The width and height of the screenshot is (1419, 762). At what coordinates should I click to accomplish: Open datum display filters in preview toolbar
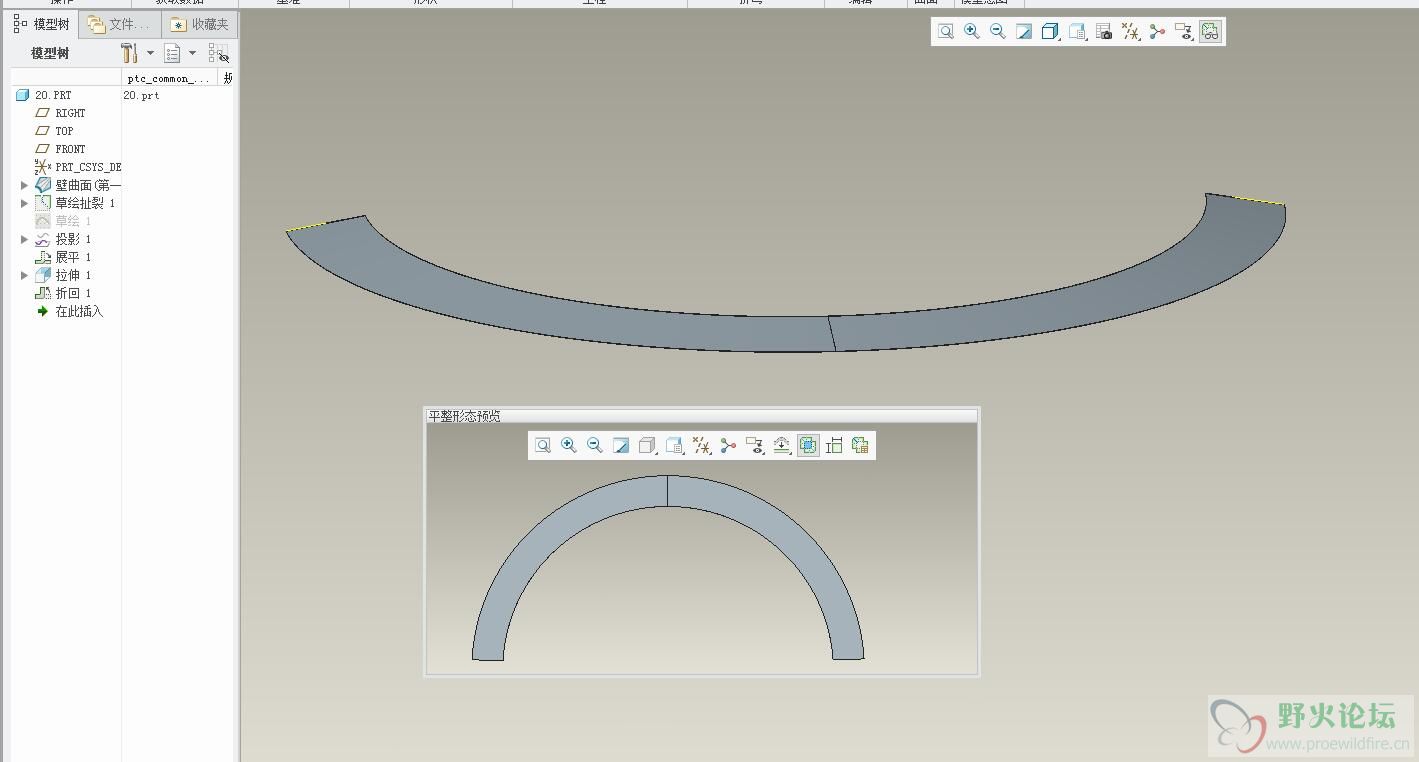tap(701, 446)
